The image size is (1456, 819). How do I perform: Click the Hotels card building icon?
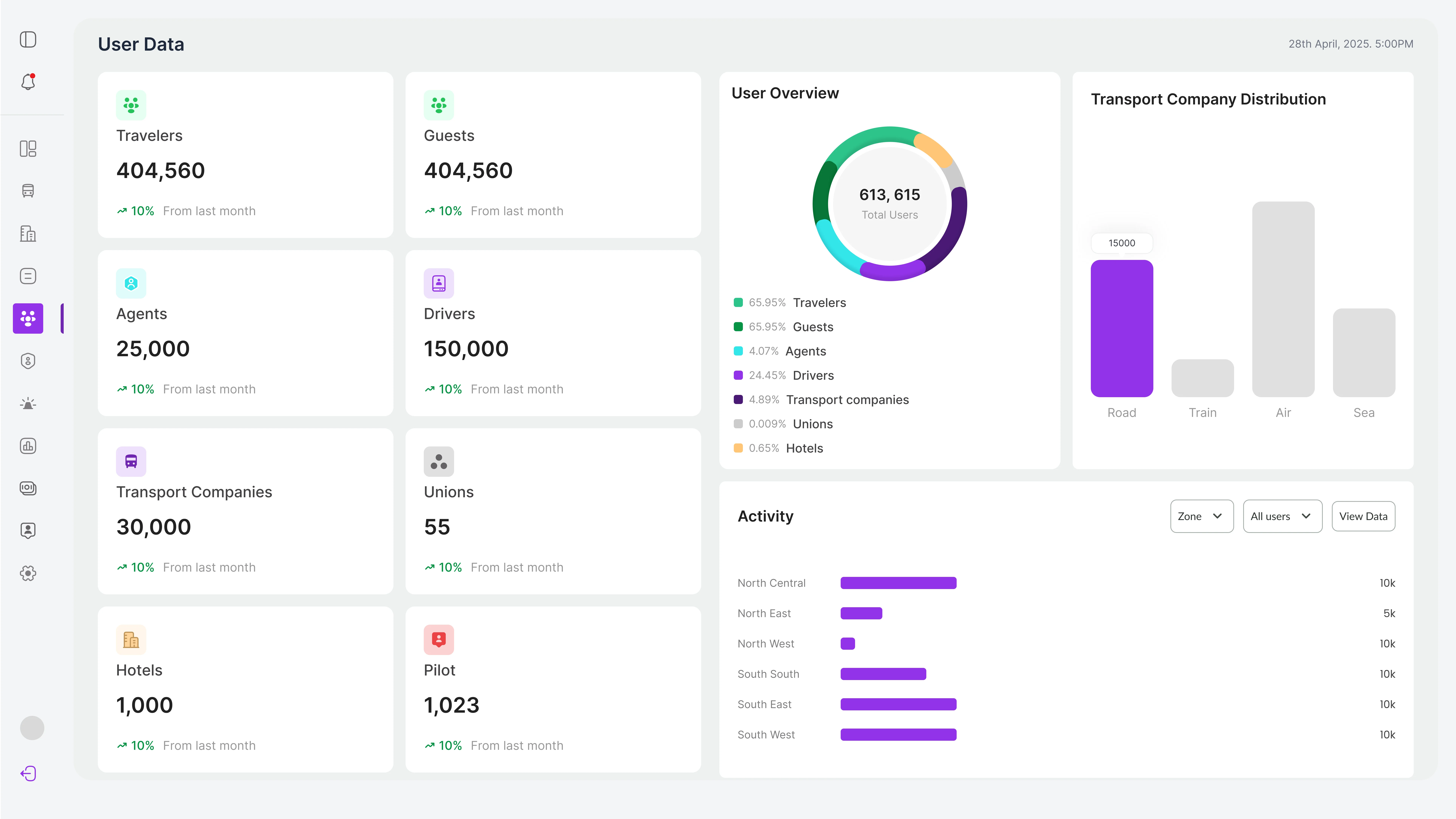click(x=131, y=640)
